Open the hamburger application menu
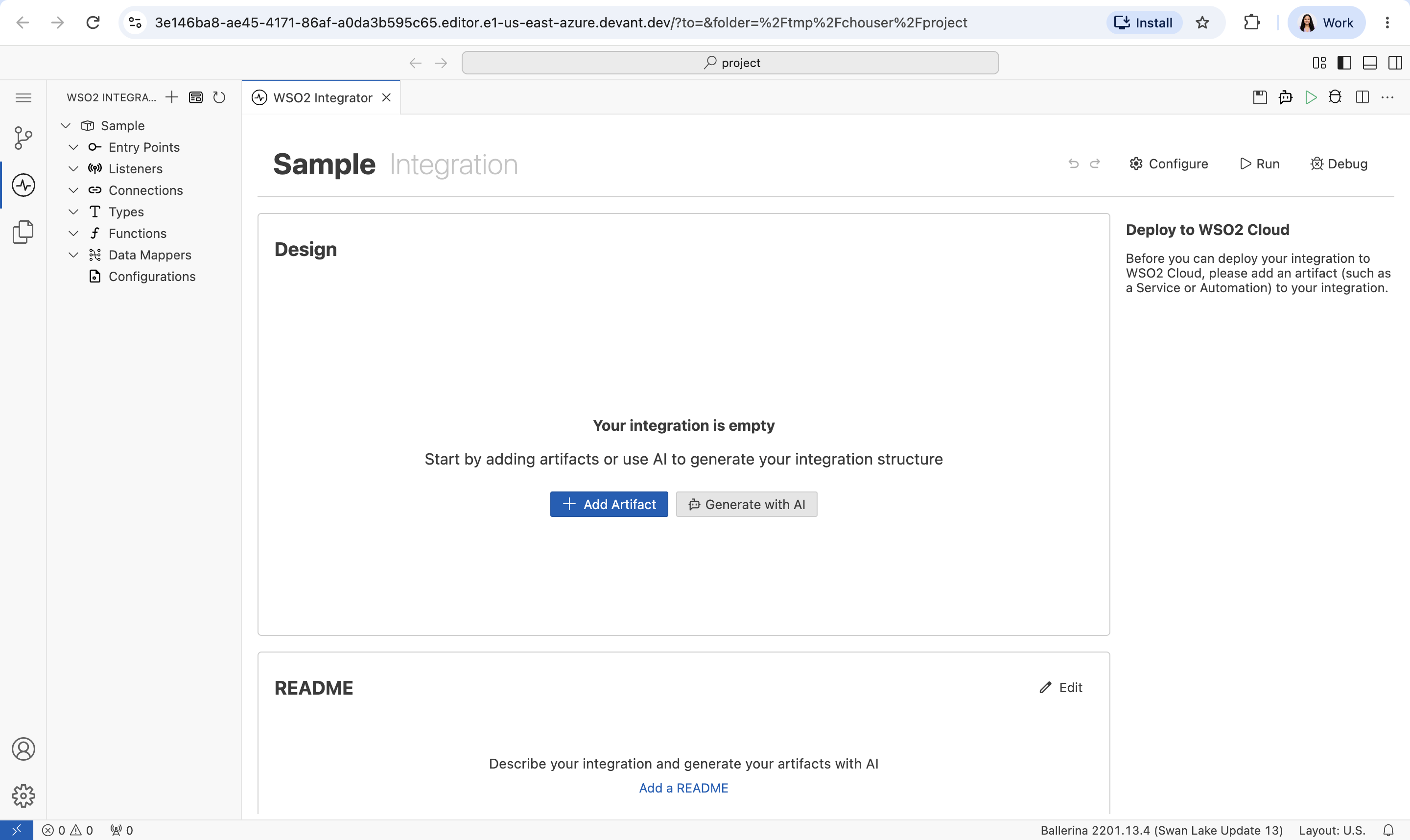 tap(23, 98)
